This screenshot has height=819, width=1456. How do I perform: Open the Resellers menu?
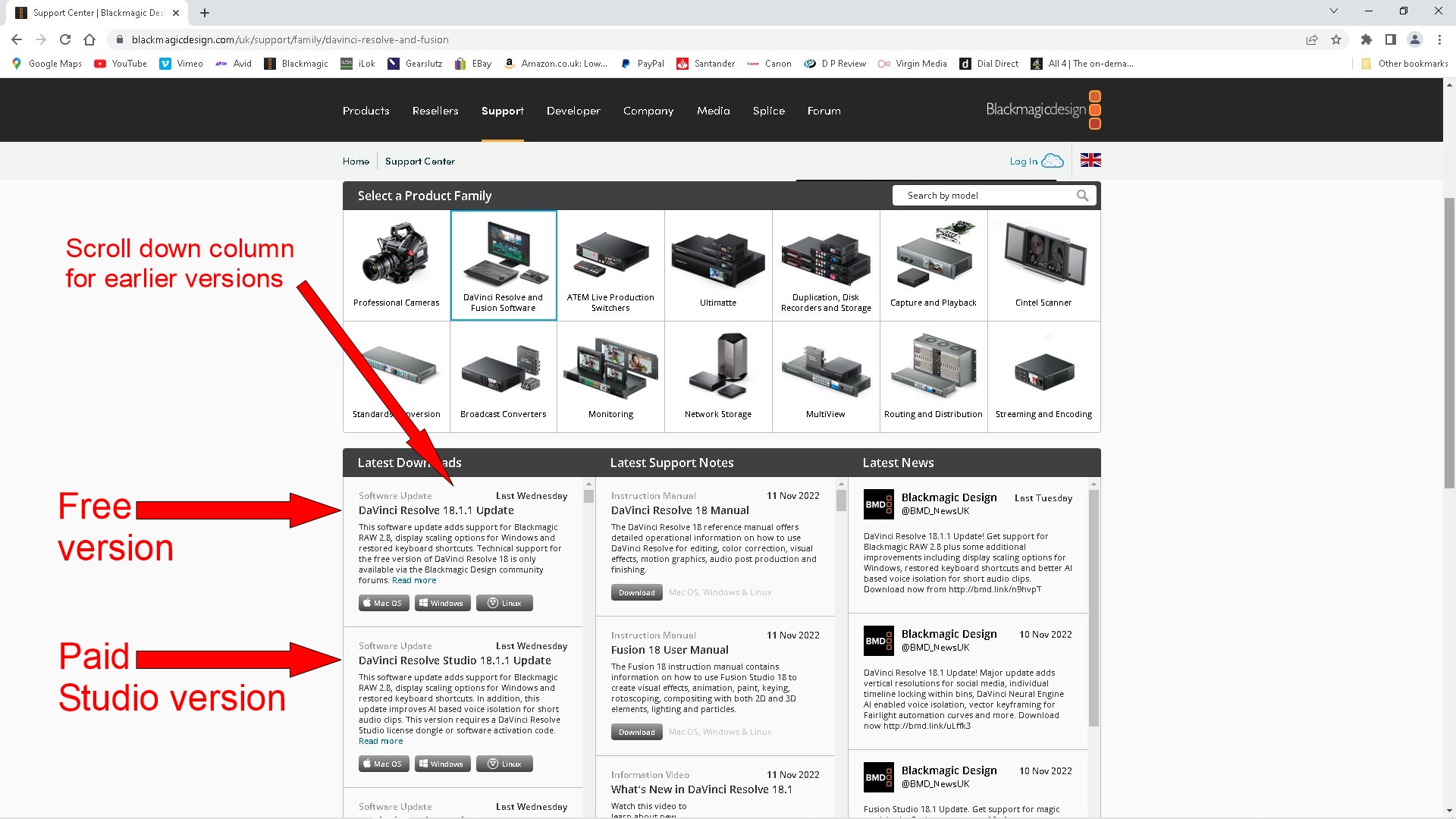435,111
